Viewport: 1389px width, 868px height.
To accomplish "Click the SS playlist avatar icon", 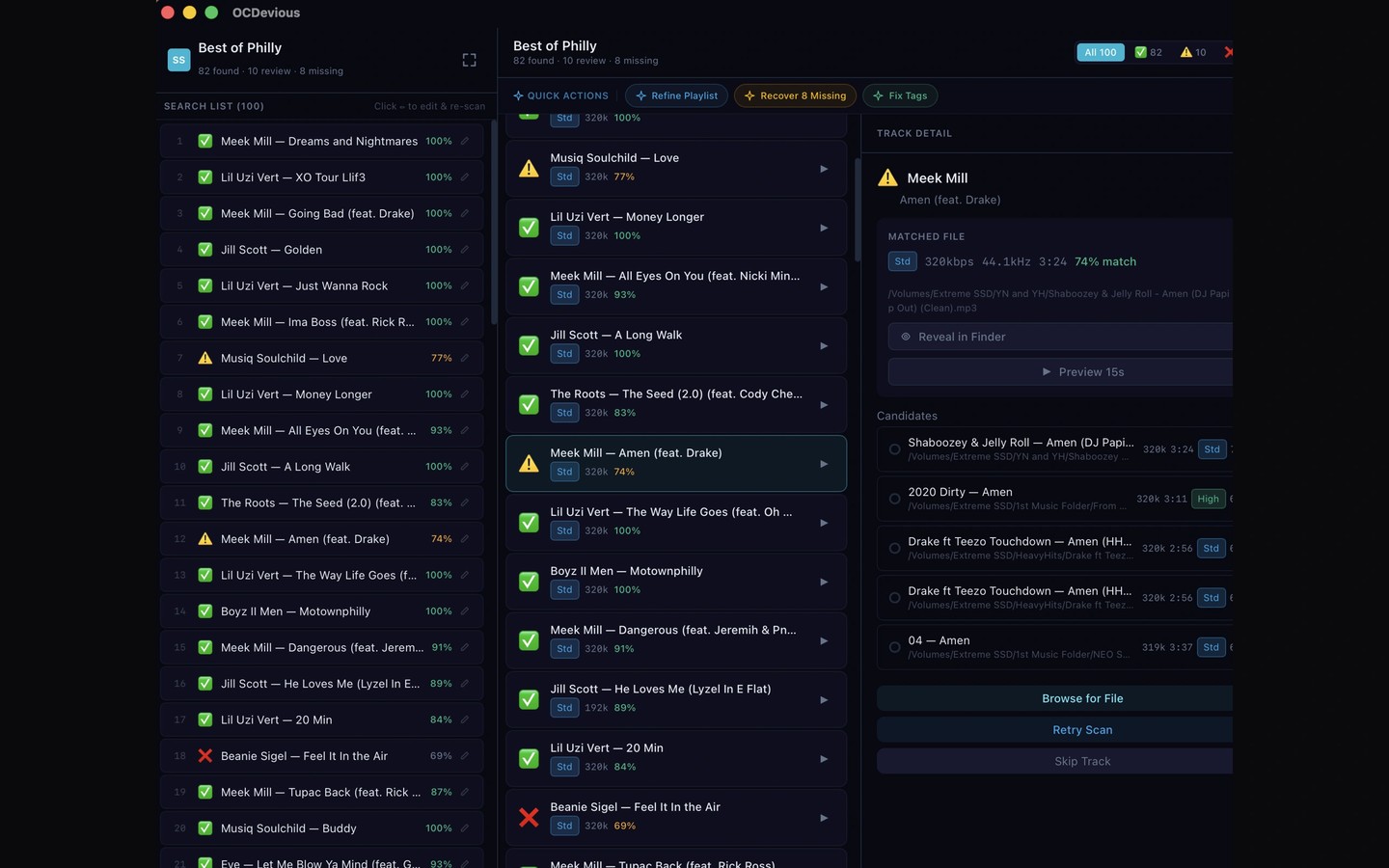I will [x=178, y=60].
